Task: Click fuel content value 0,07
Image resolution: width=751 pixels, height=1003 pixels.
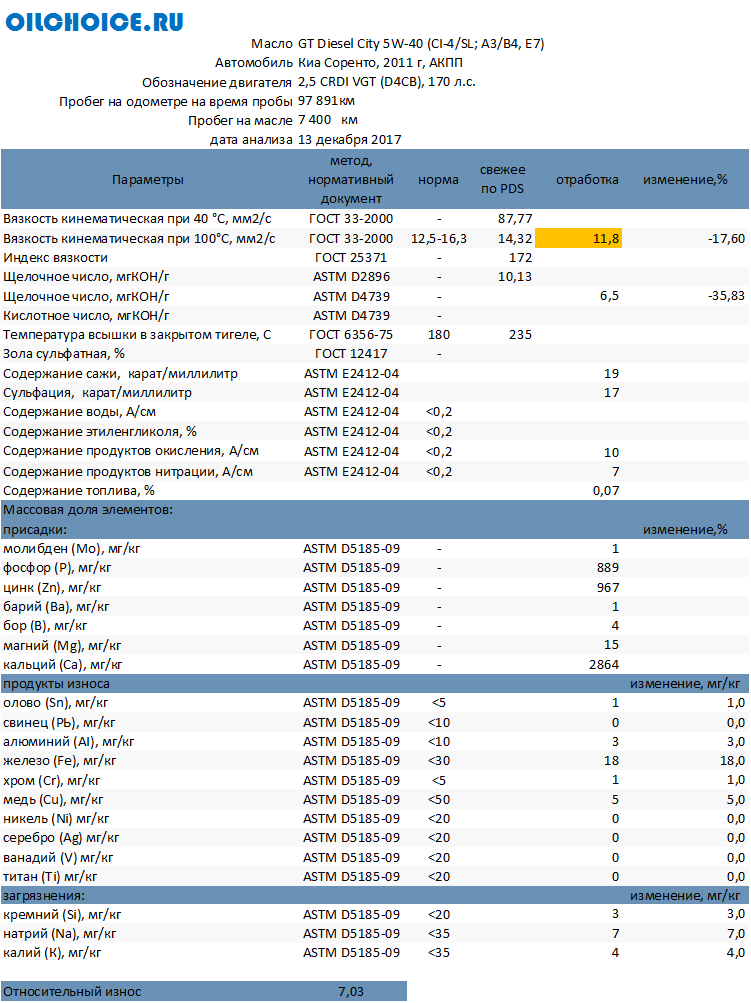Action: pos(606,491)
